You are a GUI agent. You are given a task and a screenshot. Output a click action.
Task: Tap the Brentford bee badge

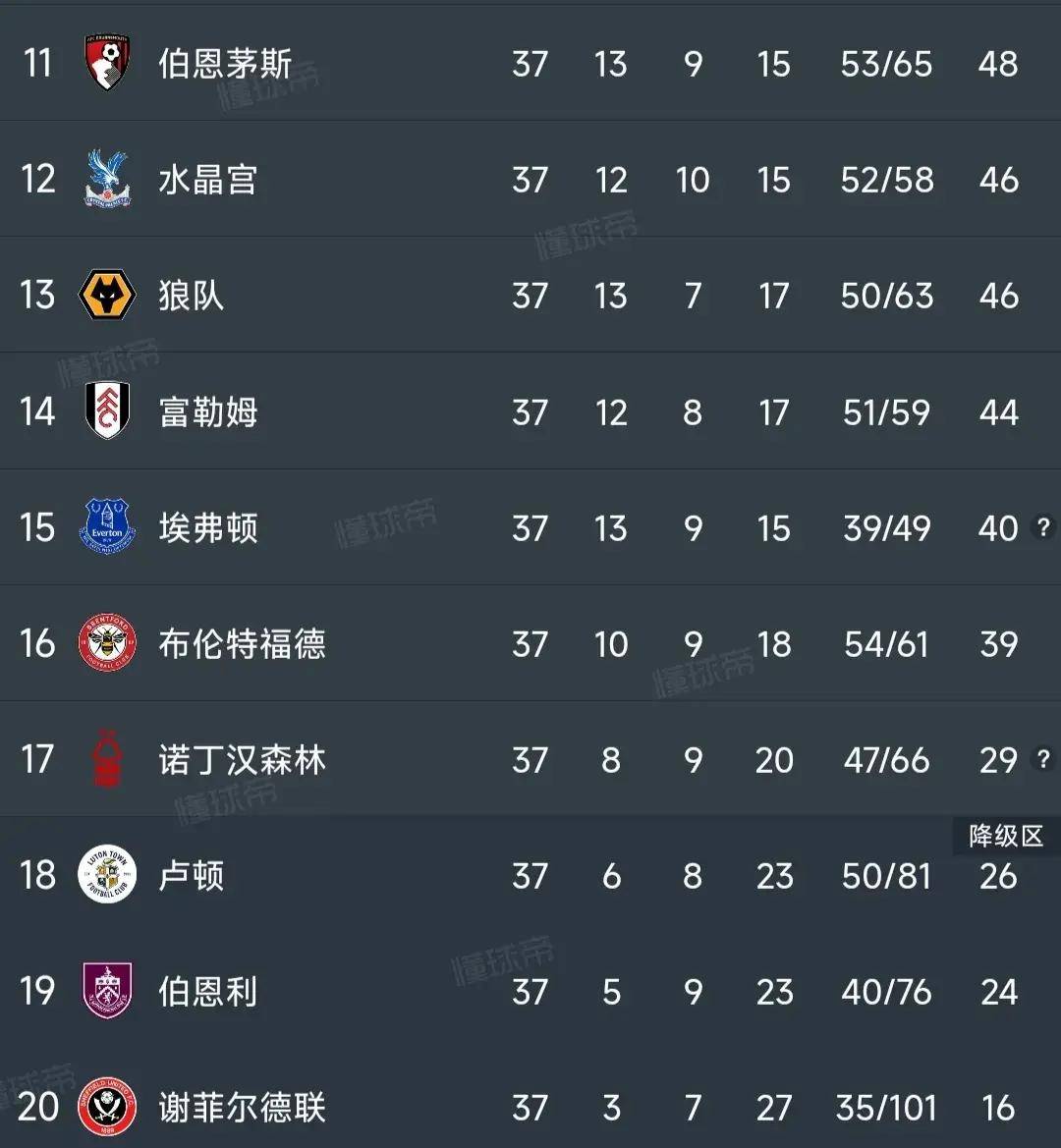tap(107, 643)
